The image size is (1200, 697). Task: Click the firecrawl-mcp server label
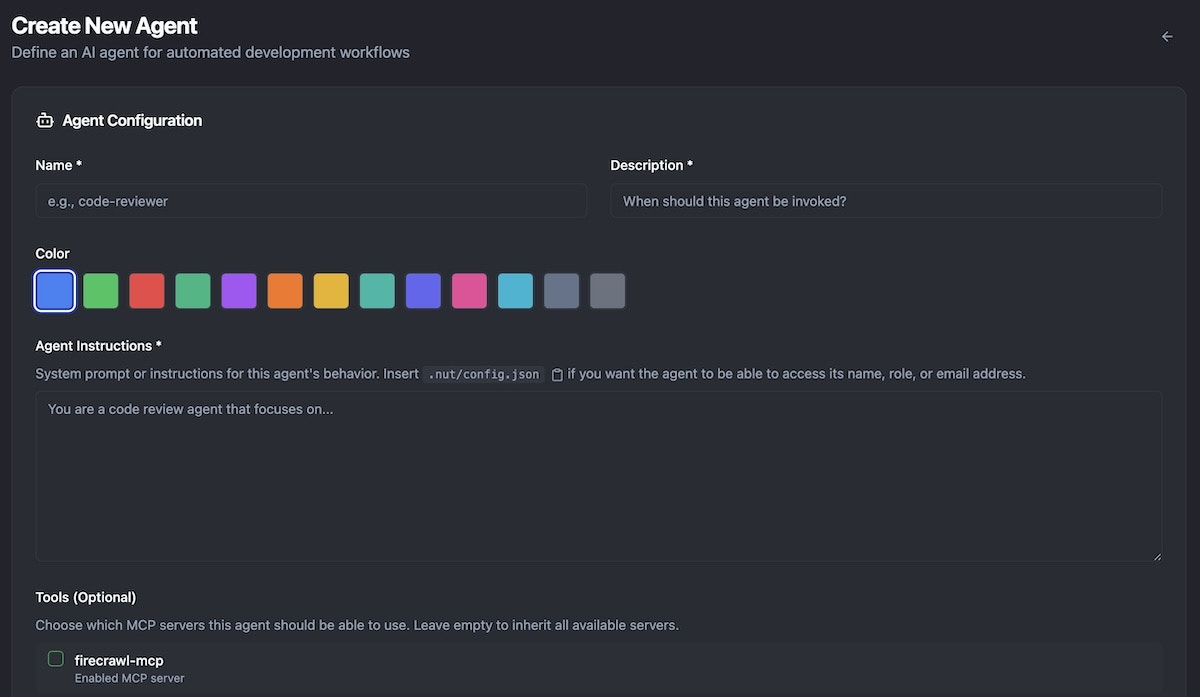[119, 660]
